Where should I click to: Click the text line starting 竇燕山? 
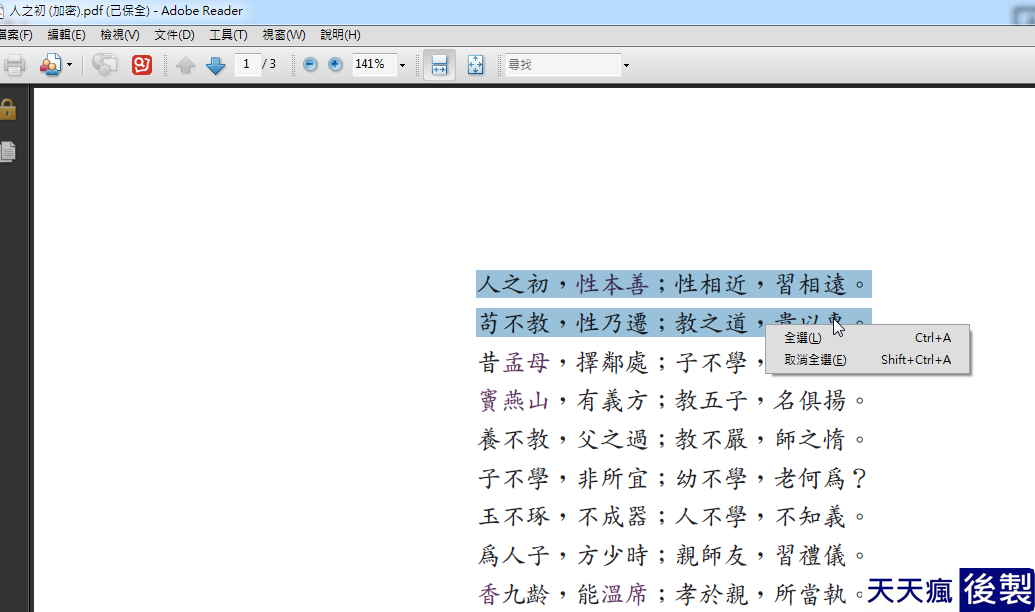coord(672,401)
